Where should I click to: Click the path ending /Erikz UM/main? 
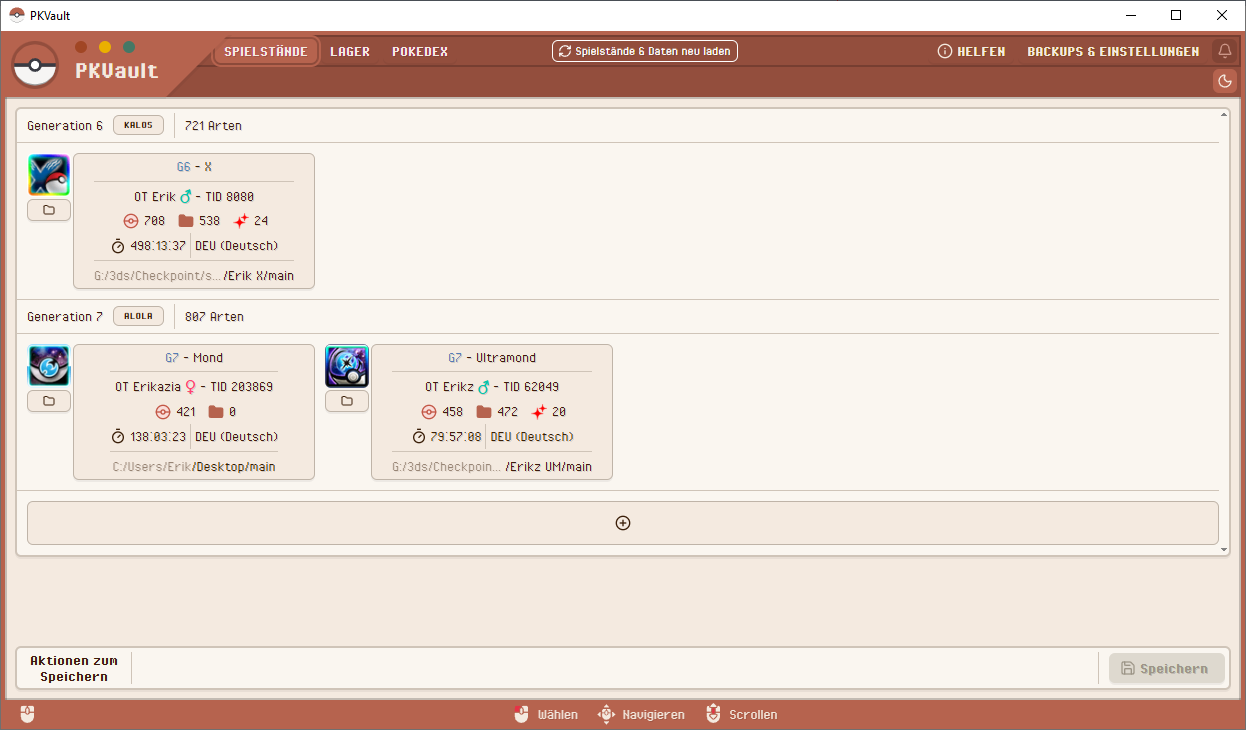point(492,466)
